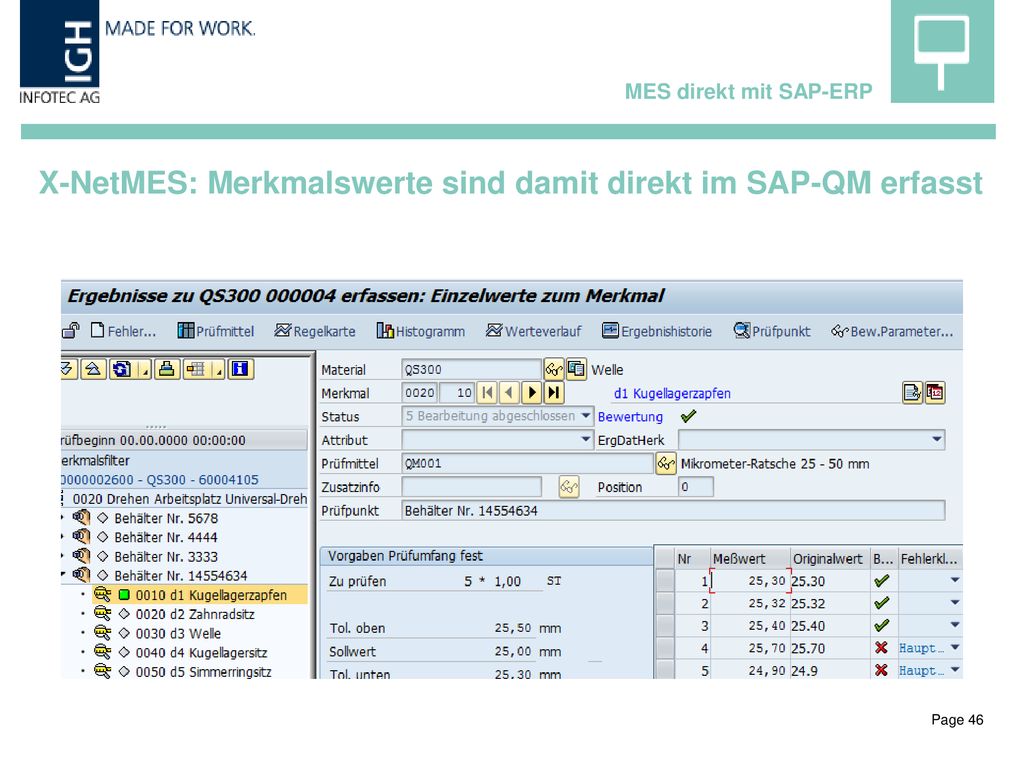
Task: Click the red X valuation in row 4
Action: pyautogui.click(x=882, y=647)
